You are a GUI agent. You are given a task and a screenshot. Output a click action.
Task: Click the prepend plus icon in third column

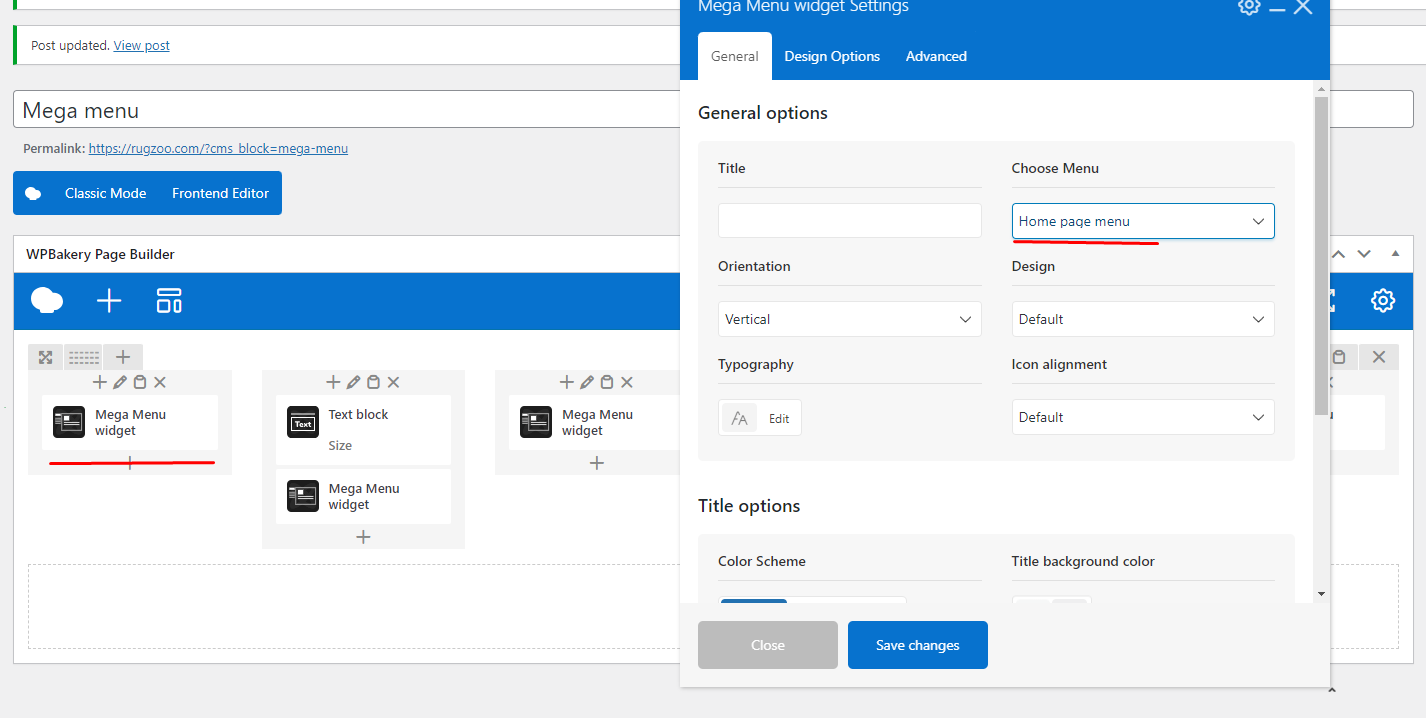click(x=567, y=382)
